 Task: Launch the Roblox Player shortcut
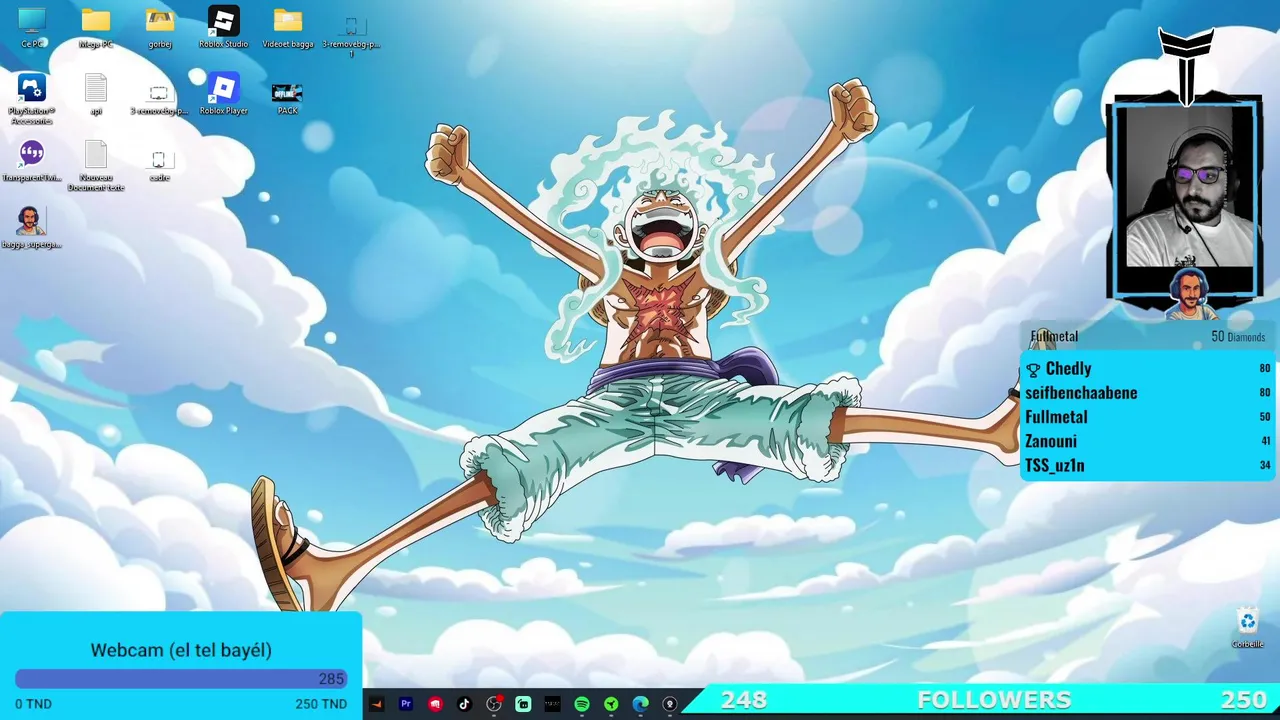[223, 94]
